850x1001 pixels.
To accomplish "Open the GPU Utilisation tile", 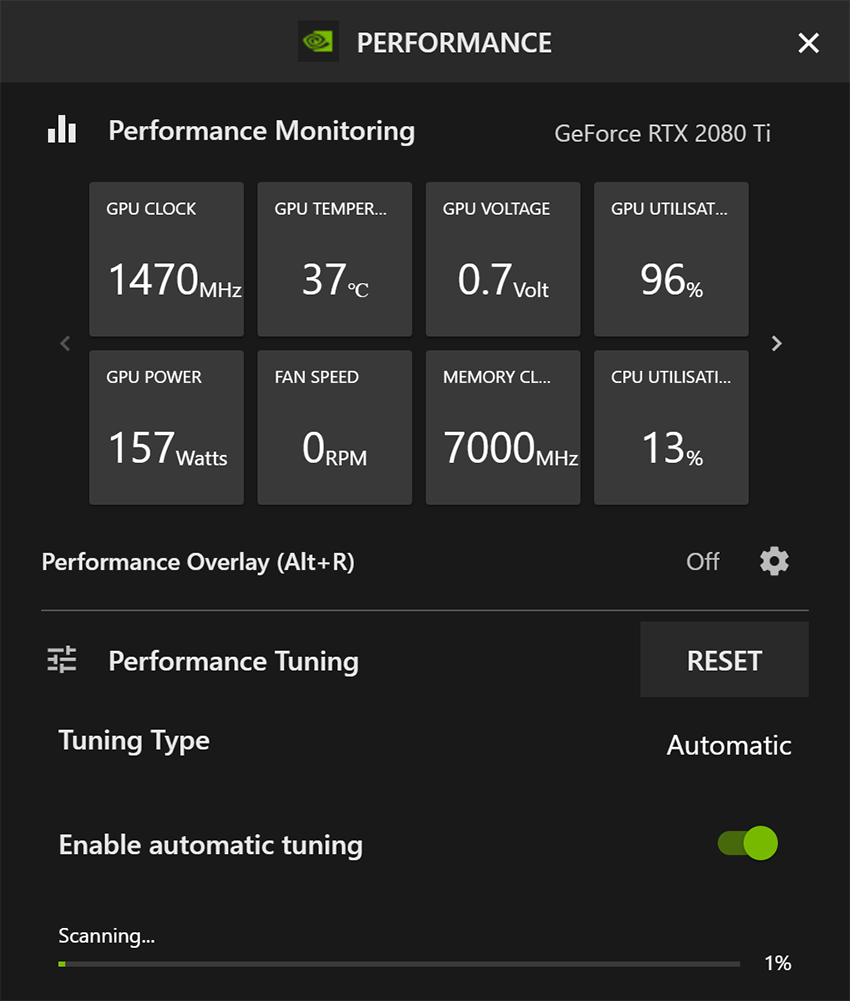I will (671, 259).
